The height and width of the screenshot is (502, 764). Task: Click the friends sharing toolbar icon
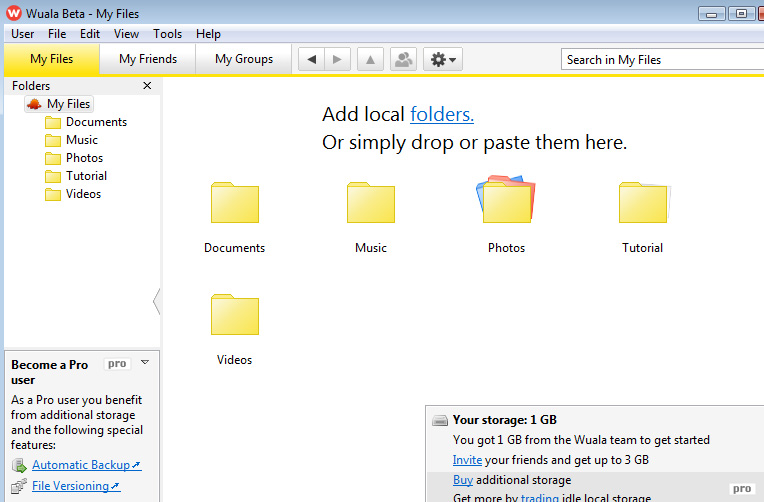[403, 60]
